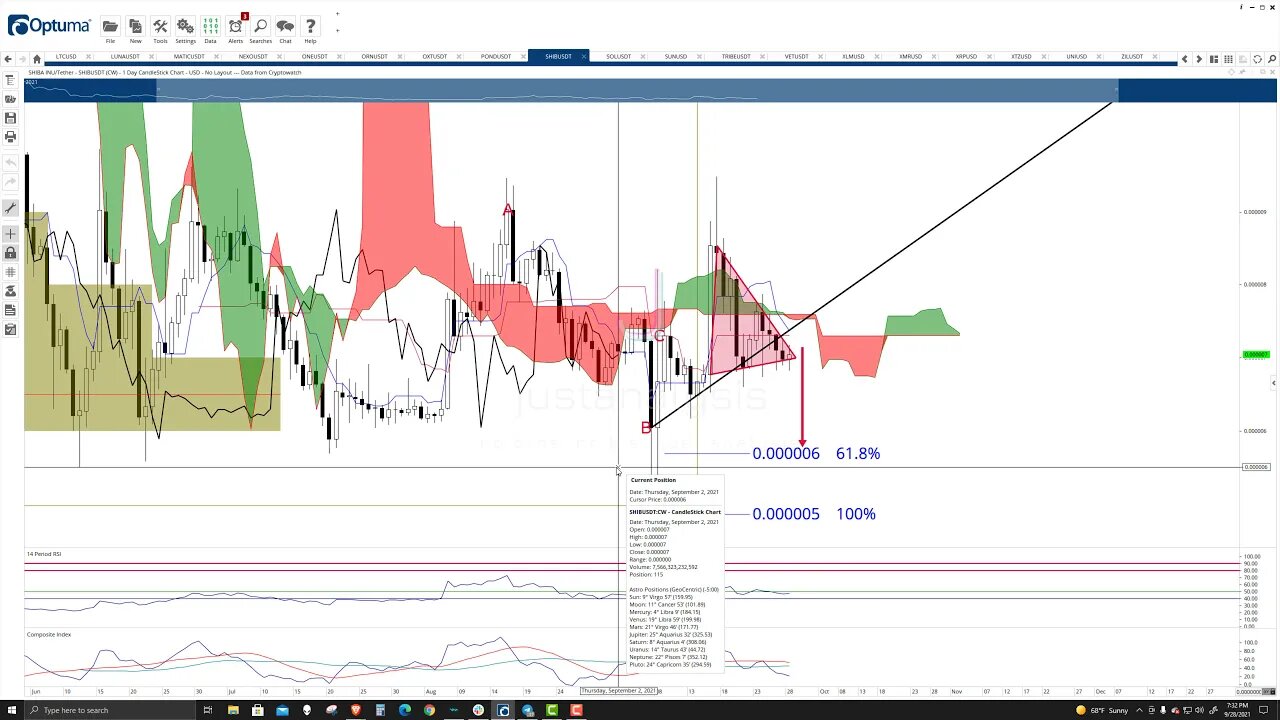
Task: Open Optuma Settings gears icon
Action: [x=185, y=26]
